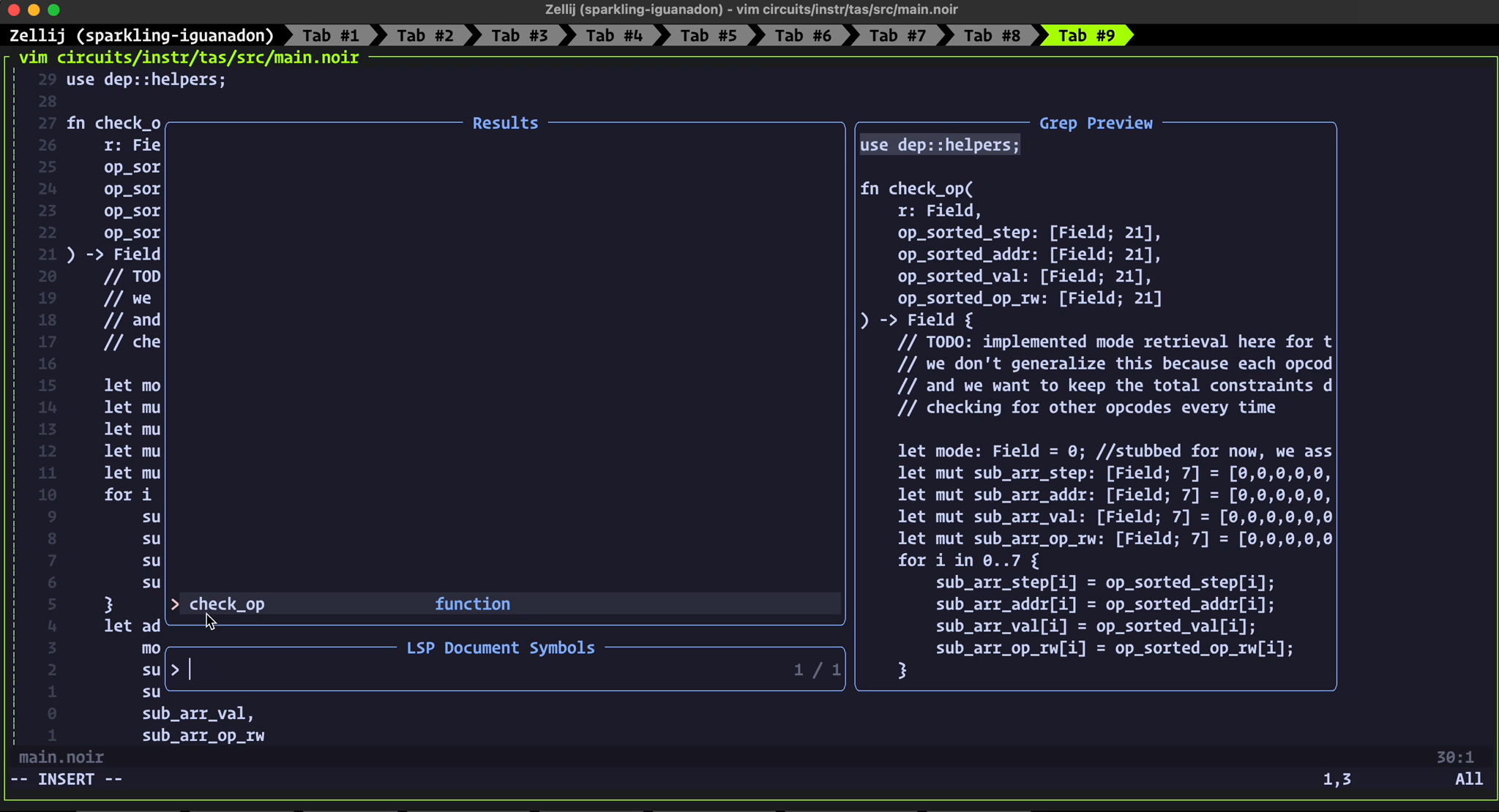Click 'for i in 0..7 {' preview line
Viewport: 1499px width, 812px height.
968,561
